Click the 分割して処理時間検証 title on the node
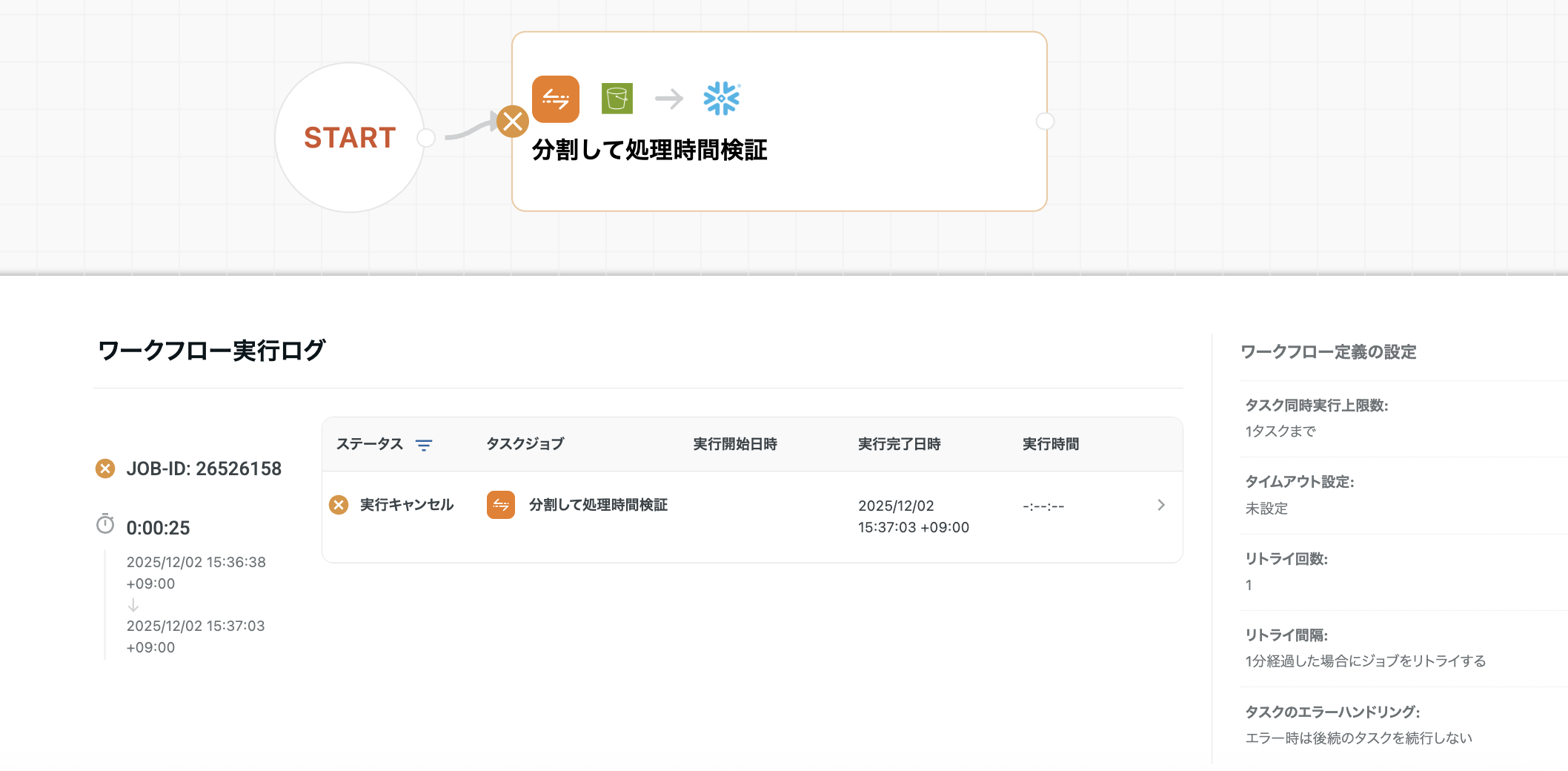The height and width of the screenshot is (771, 1568). point(649,150)
